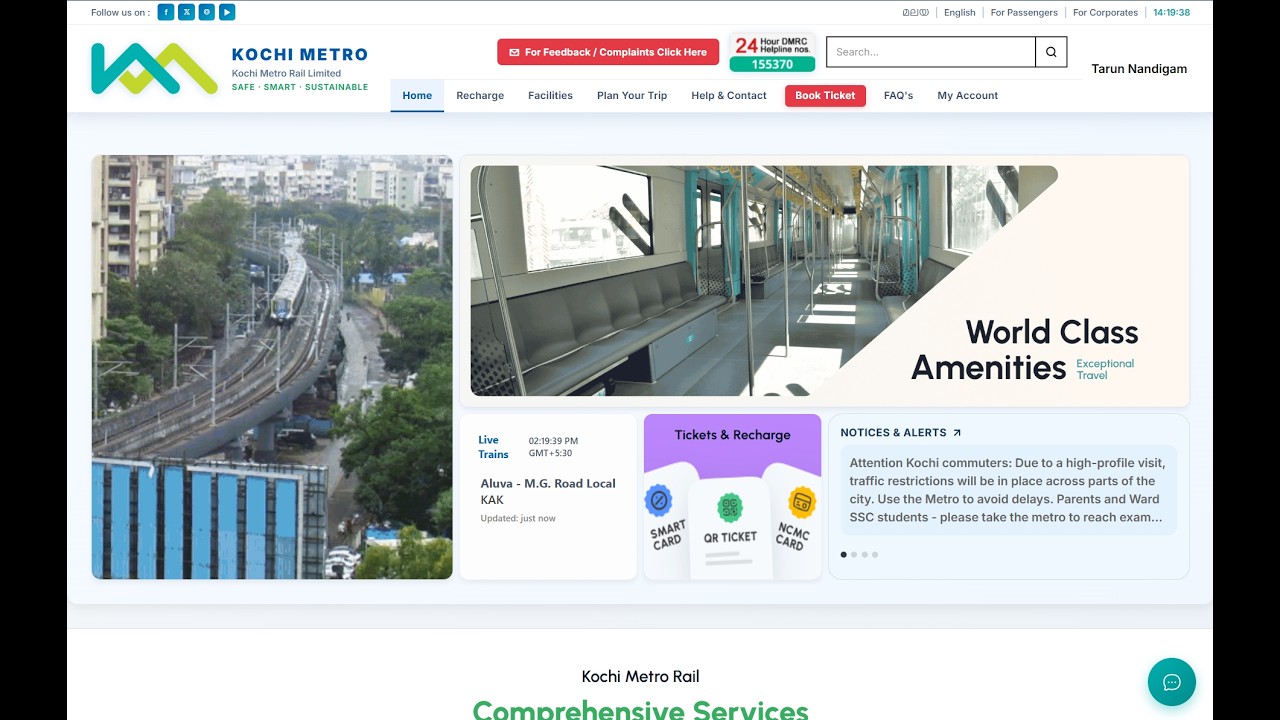Open the Tickets & Recharge card heading
The image size is (1280, 720).
732,435
